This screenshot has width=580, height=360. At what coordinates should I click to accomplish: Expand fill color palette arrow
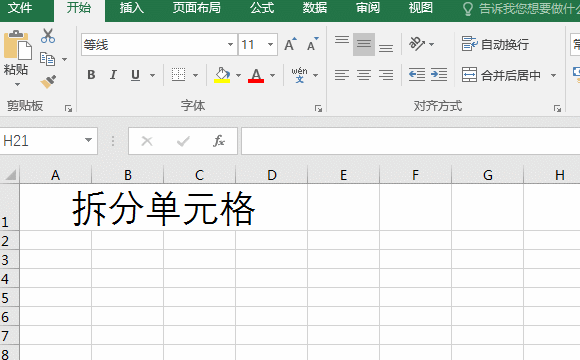coord(238,75)
